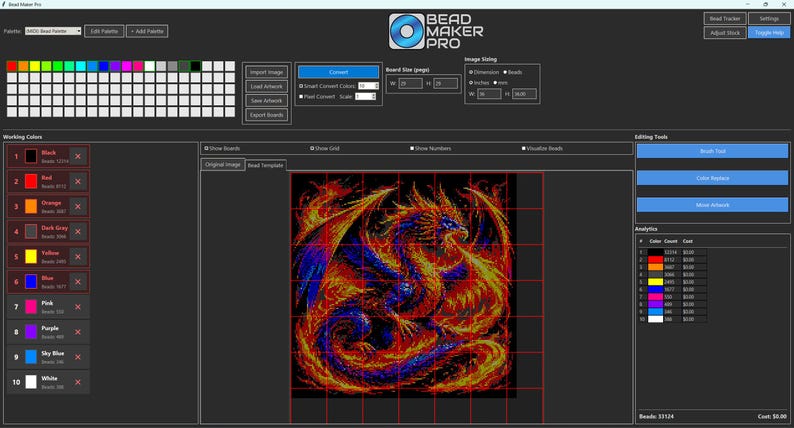The width and height of the screenshot is (794, 428).
Task: Remove Red from working colors
Action: tap(78, 181)
